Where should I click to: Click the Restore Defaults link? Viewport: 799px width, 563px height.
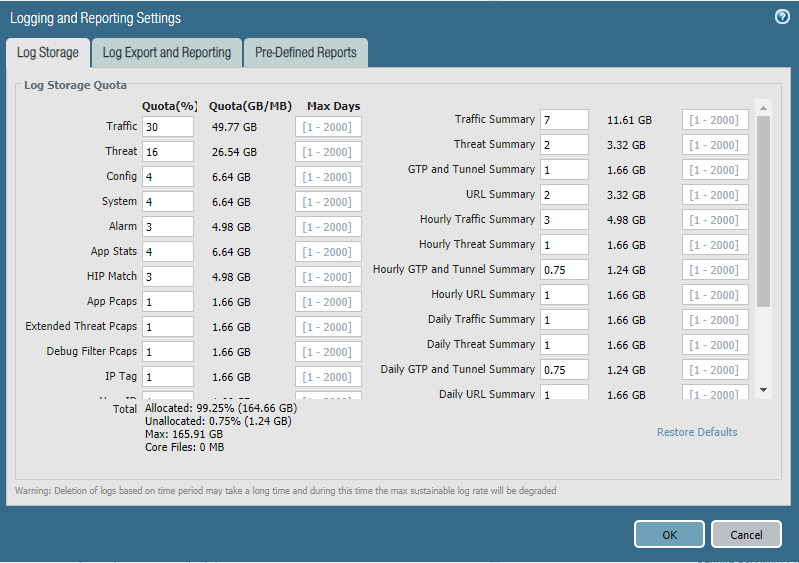697,432
